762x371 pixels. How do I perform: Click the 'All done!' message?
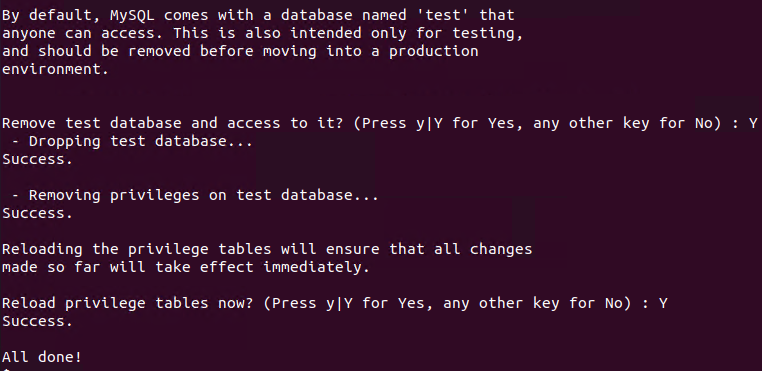(42, 357)
